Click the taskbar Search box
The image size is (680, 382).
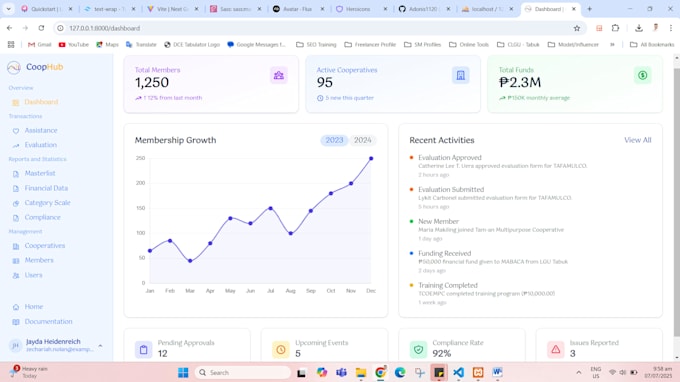pos(243,372)
